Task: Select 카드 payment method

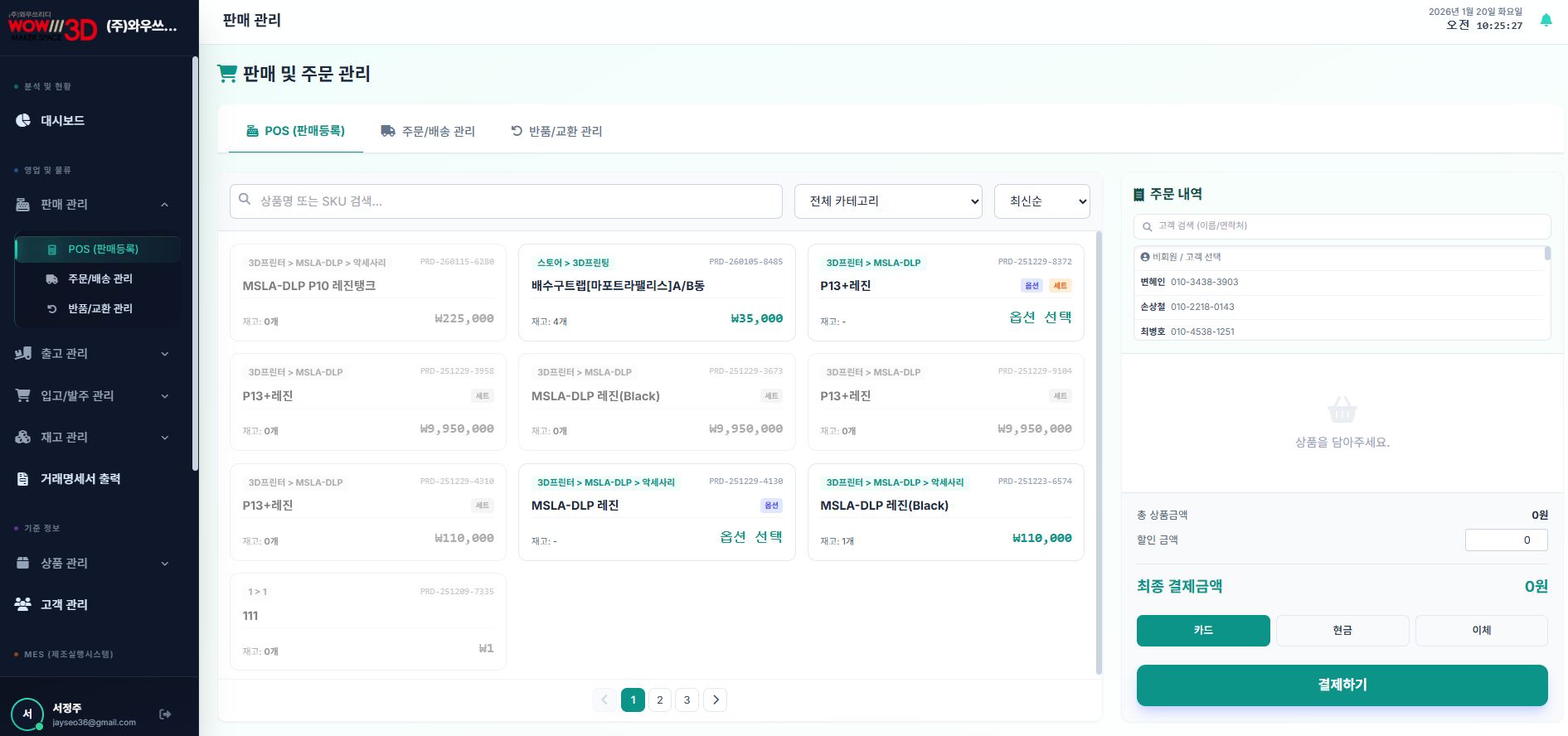Action: [x=1202, y=631]
